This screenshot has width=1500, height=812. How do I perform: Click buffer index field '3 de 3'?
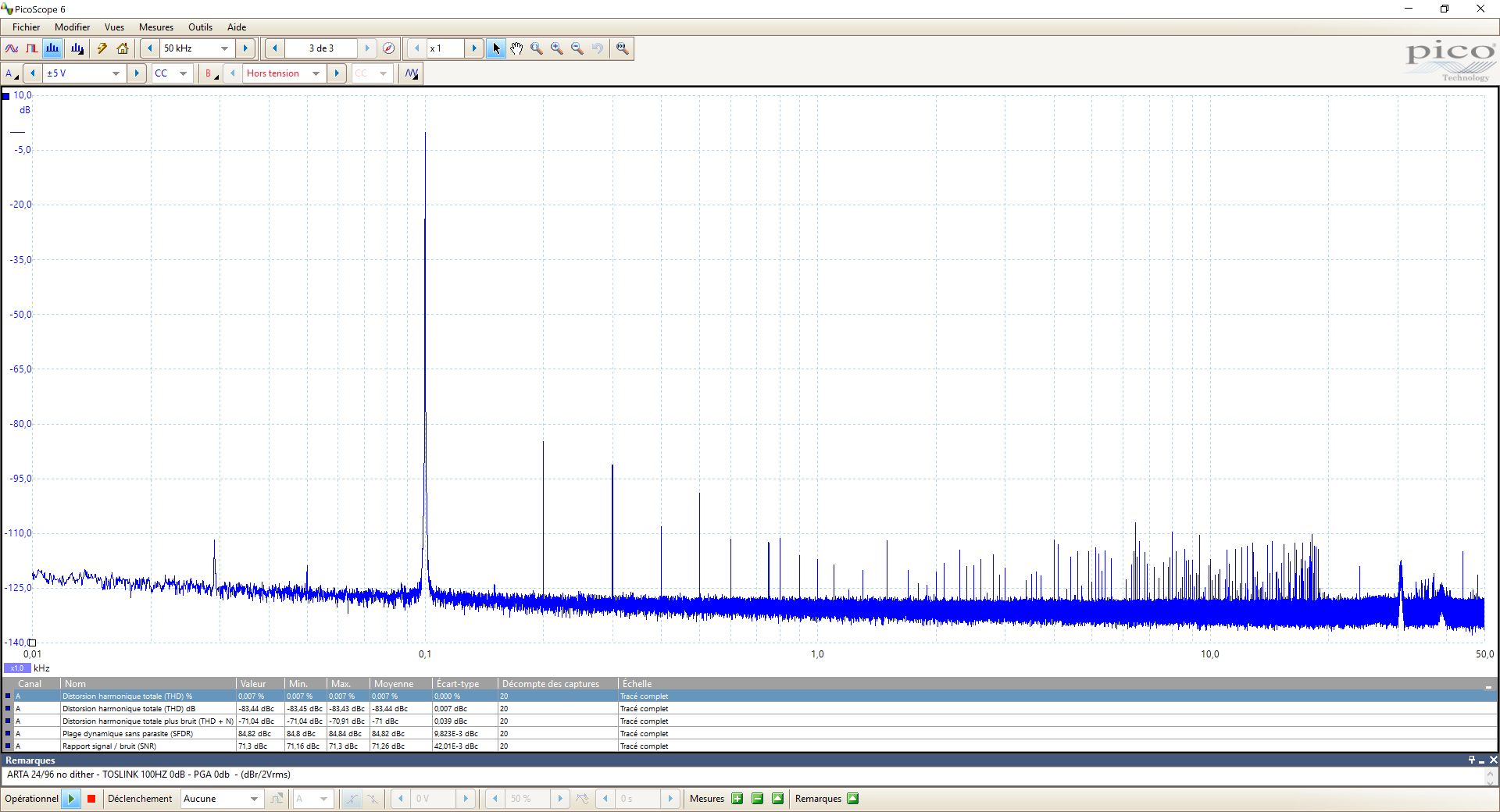click(x=321, y=48)
